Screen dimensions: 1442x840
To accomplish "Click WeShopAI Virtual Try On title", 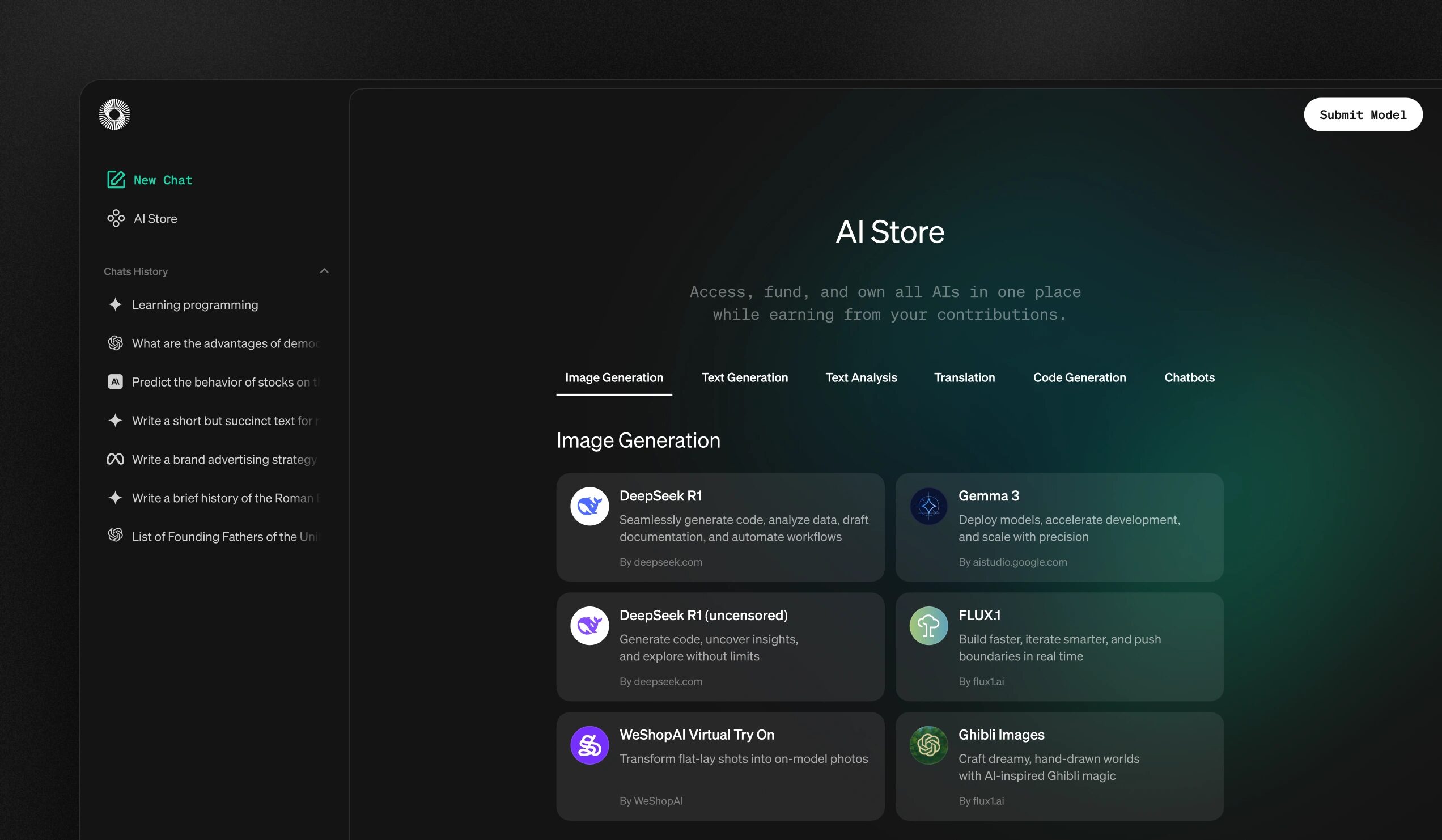I will 697,735.
